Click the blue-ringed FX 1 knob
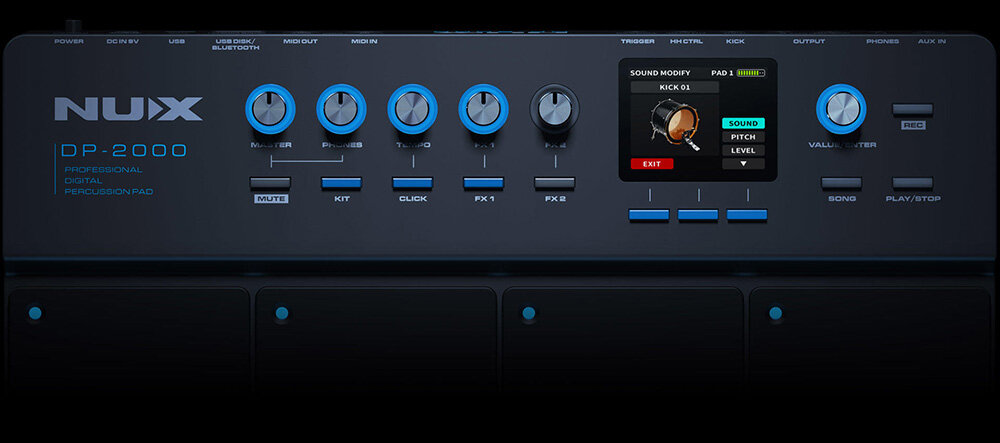Screen dimensions: 1000x443 pos(483,108)
